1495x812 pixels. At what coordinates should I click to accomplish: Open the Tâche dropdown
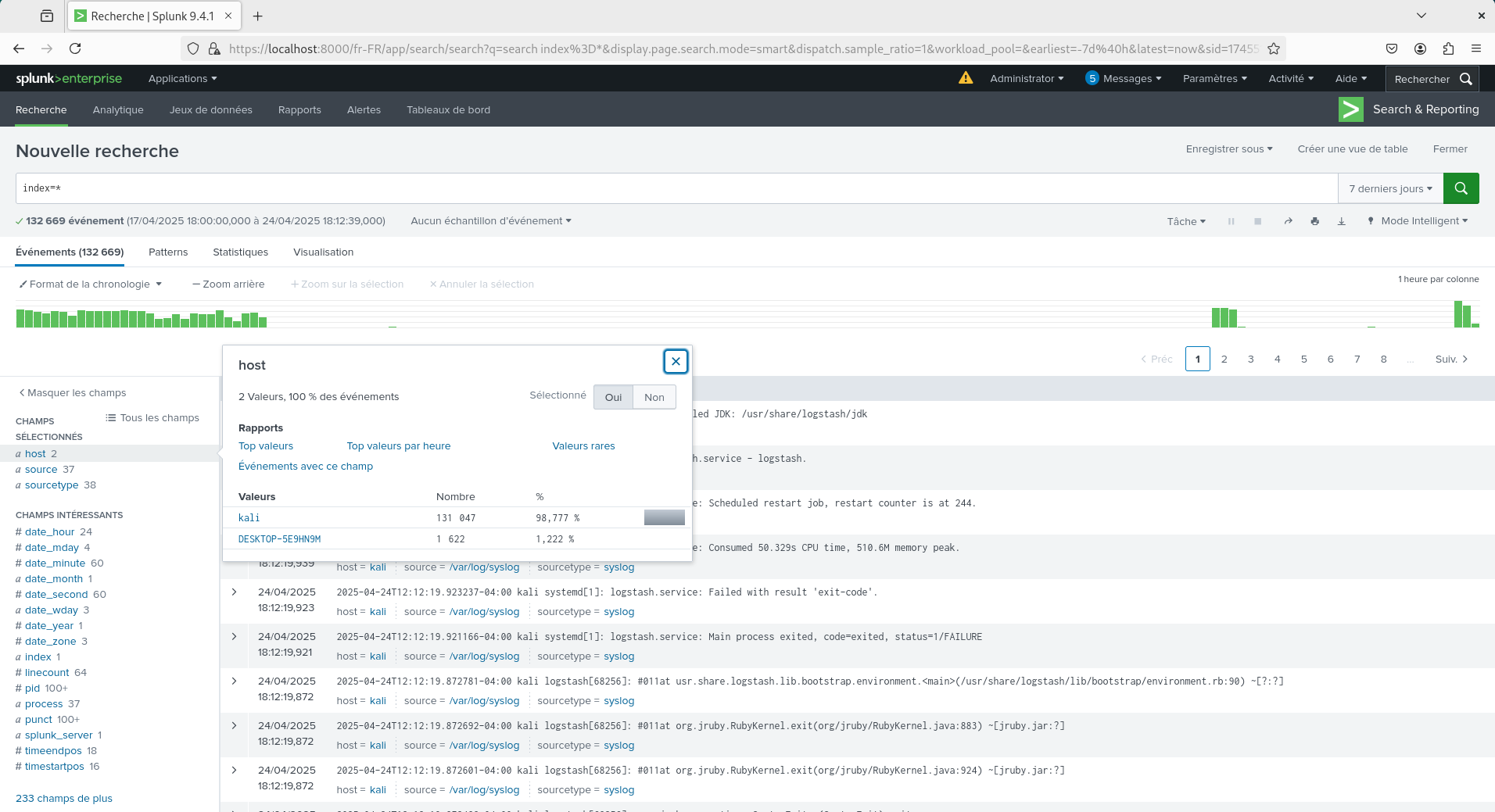1186,221
